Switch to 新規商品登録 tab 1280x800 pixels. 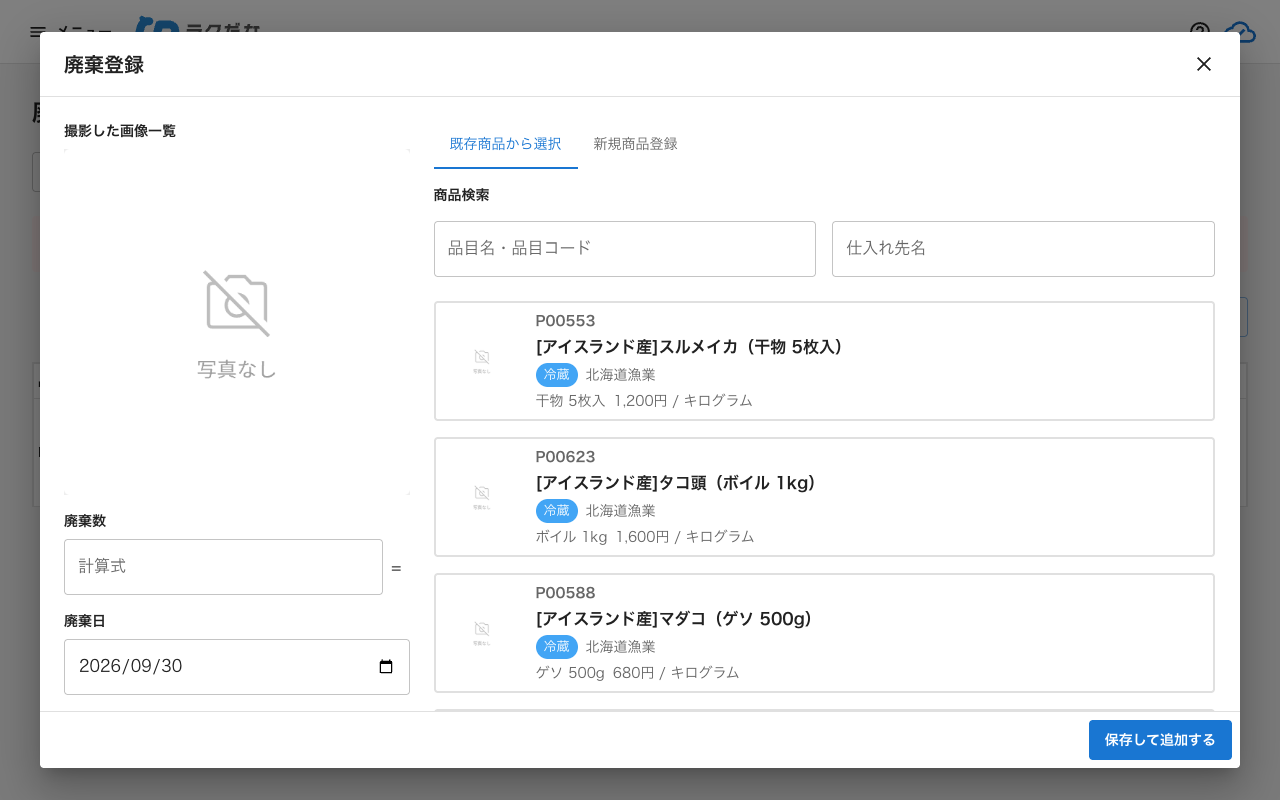coord(636,144)
